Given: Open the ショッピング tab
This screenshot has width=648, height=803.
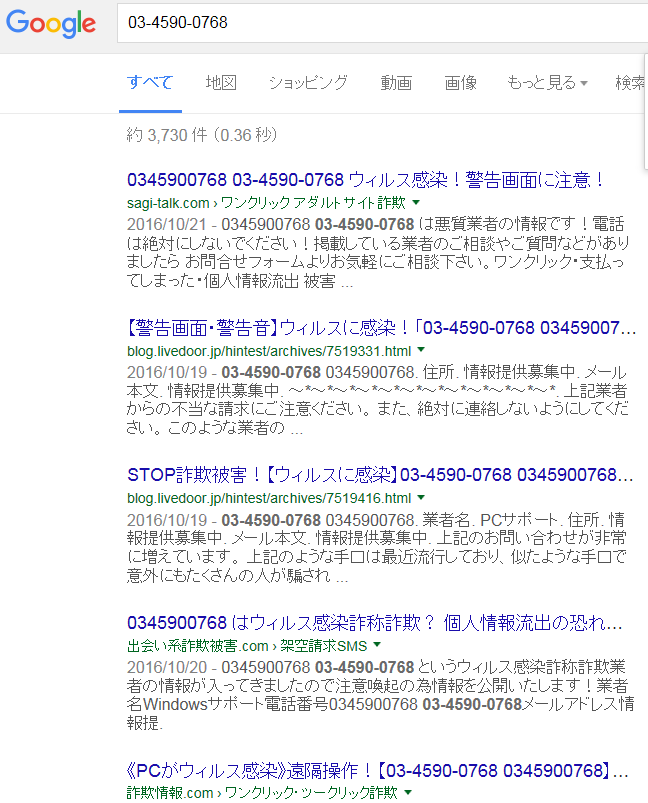Looking at the screenshot, I should (x=308, y=82).
